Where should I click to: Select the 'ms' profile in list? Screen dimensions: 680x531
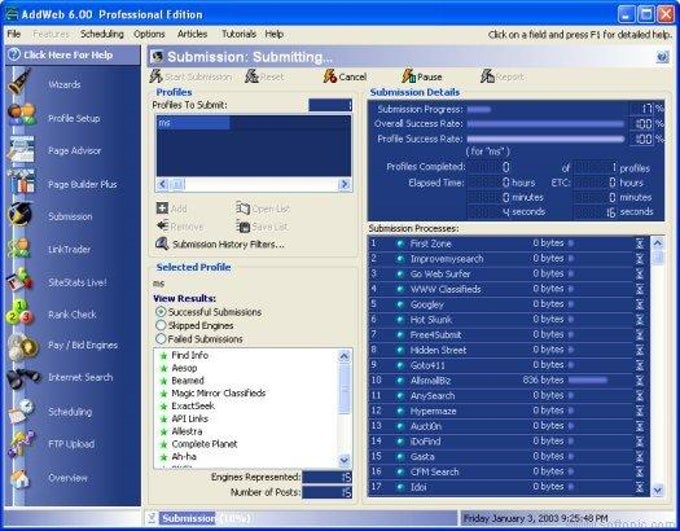[193, 123]
